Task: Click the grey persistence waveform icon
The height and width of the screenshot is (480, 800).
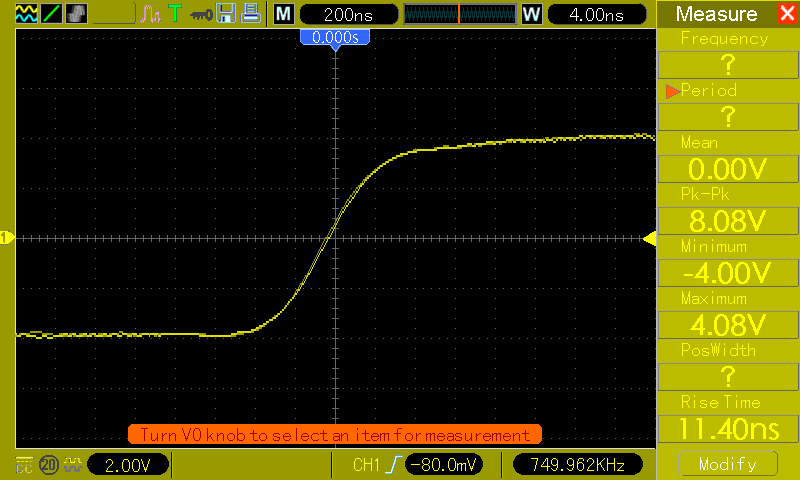Action: pos(77,13)
